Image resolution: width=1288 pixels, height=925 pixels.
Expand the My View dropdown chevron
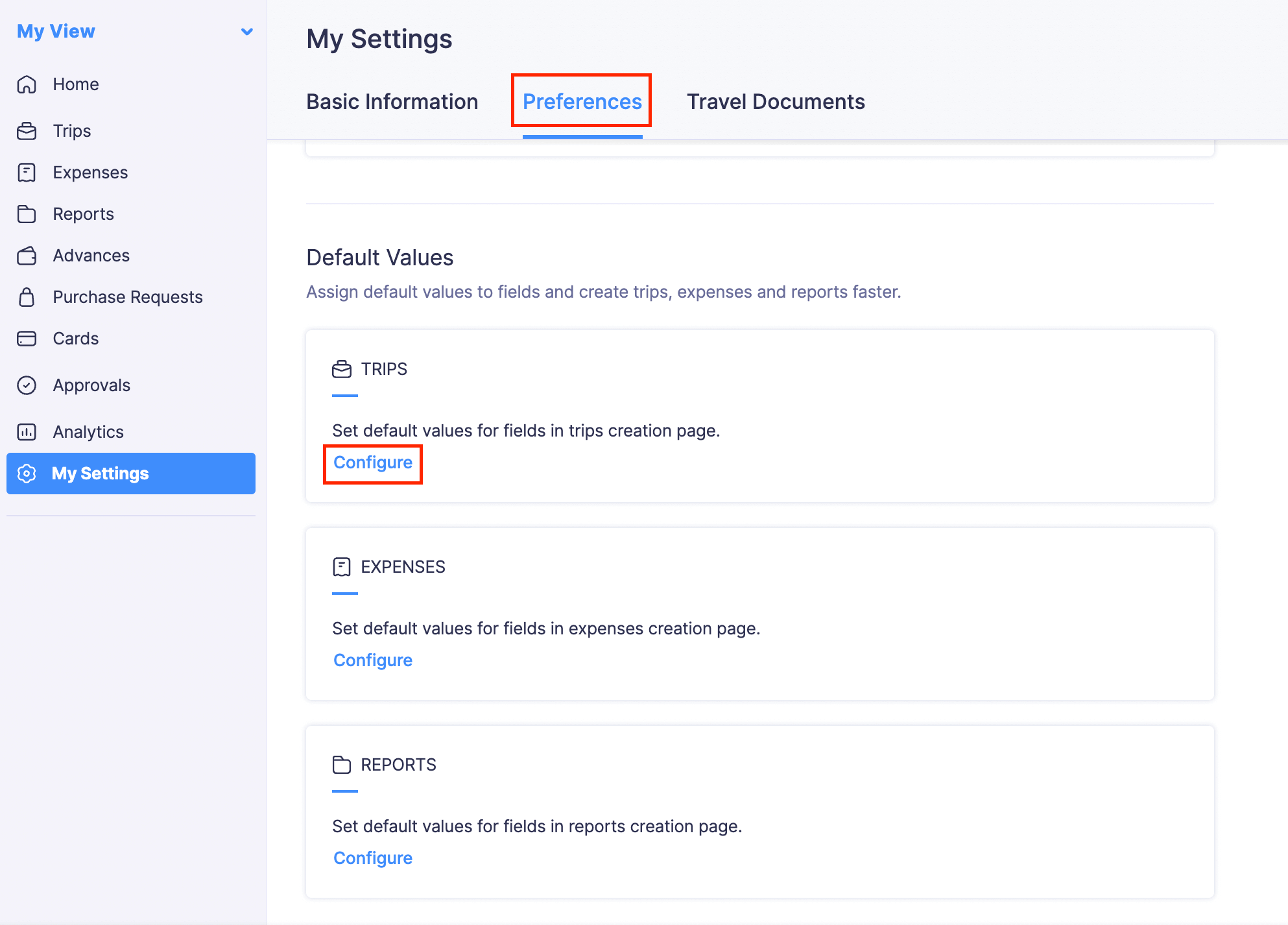[246, 31]
